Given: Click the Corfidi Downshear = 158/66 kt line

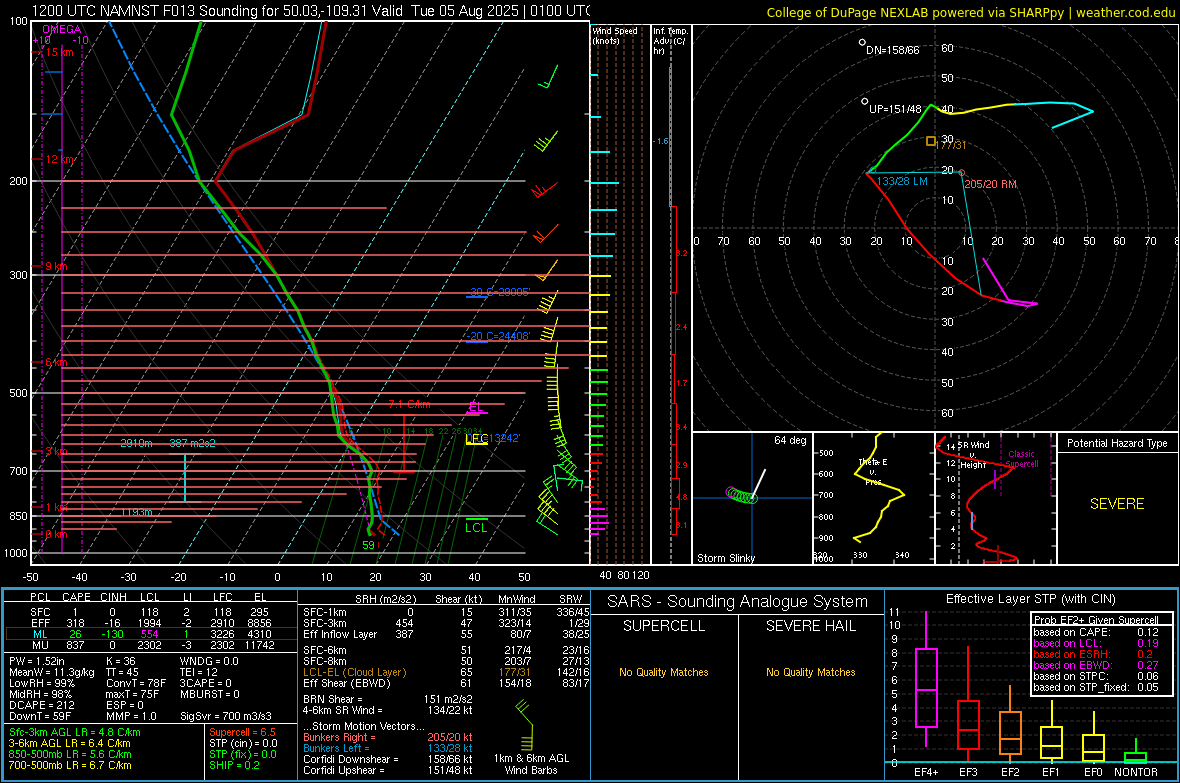Looking at the screenshot, I should [388, 759].
